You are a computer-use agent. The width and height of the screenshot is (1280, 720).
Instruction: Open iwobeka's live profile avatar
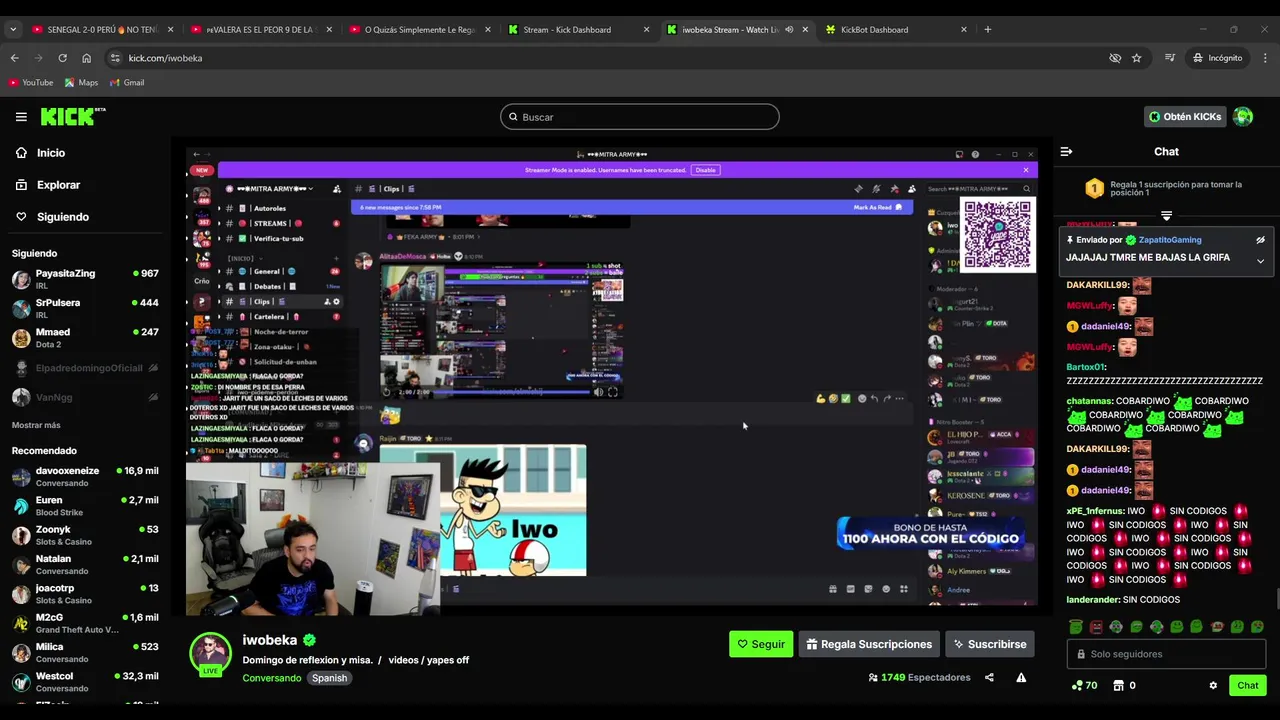coord(210,654)
